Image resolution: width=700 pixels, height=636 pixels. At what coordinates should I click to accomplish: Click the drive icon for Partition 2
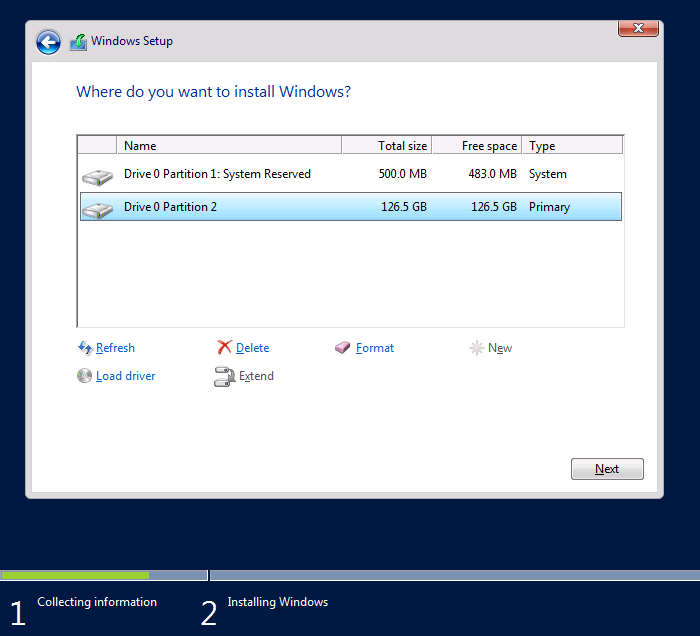click(x=97, y=210)
